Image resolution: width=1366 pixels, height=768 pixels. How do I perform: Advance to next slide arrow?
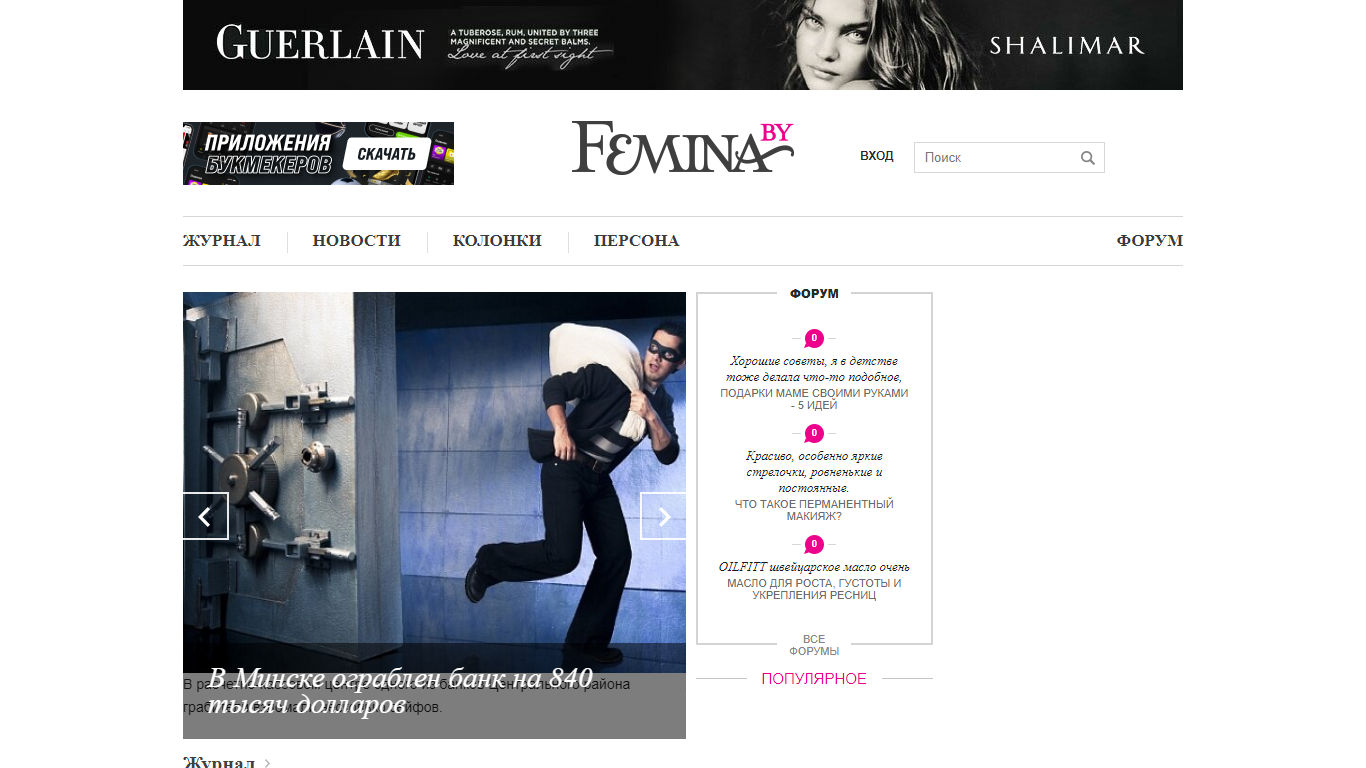[x=663, y=516]
